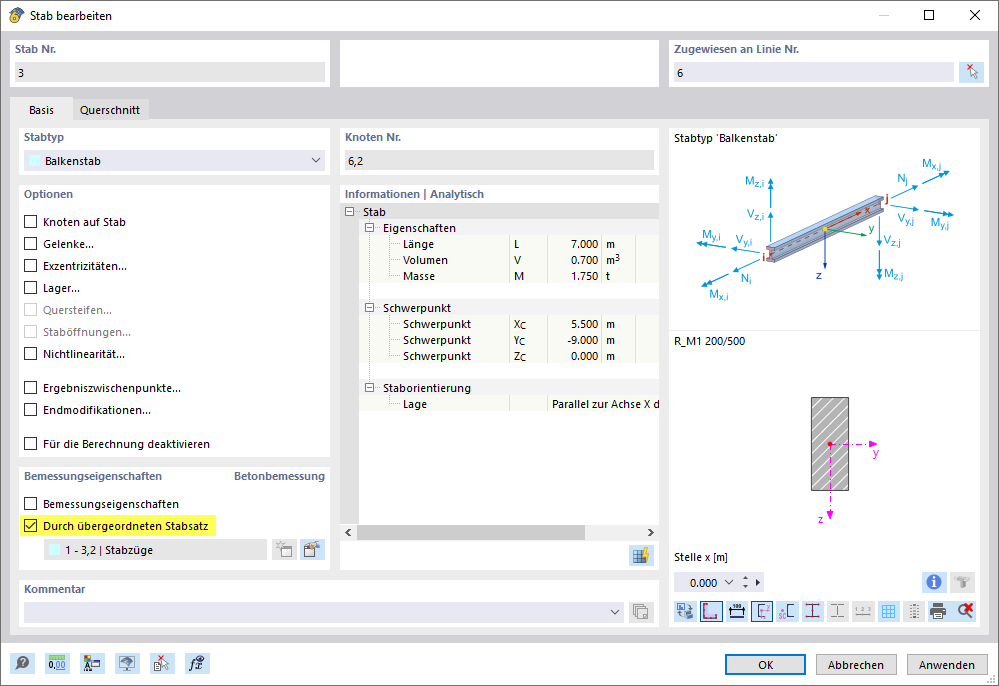Check the Endmodifikationen... option
The height and width of the screenshot is (686, 999).
coord(31,410)
